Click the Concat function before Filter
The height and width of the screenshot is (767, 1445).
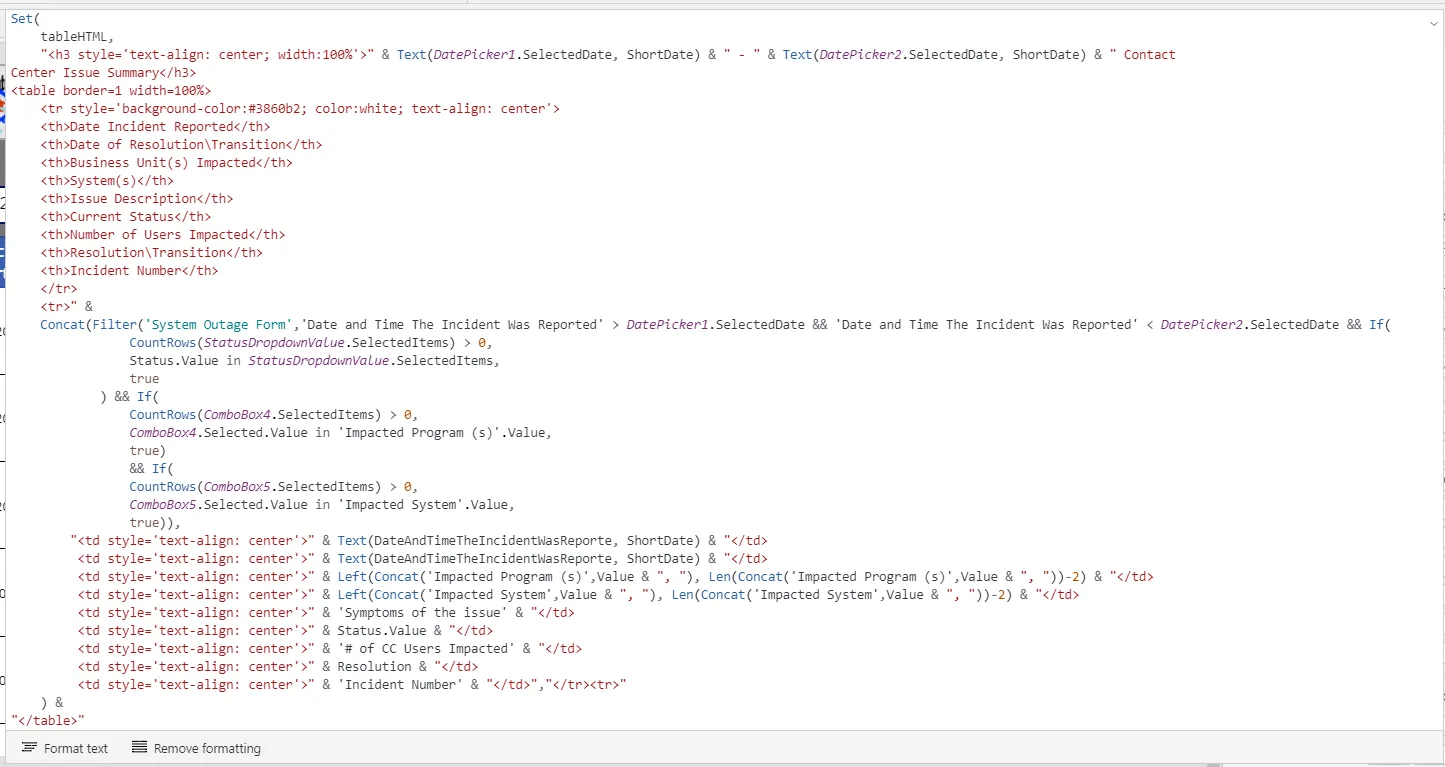pyautogui.click(x=63, y=324)
